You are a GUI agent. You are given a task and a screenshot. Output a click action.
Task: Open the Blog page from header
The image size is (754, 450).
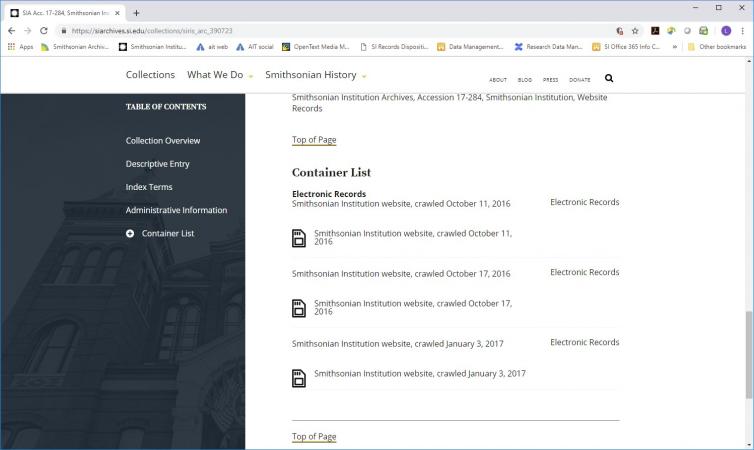(x=525, y=80)
